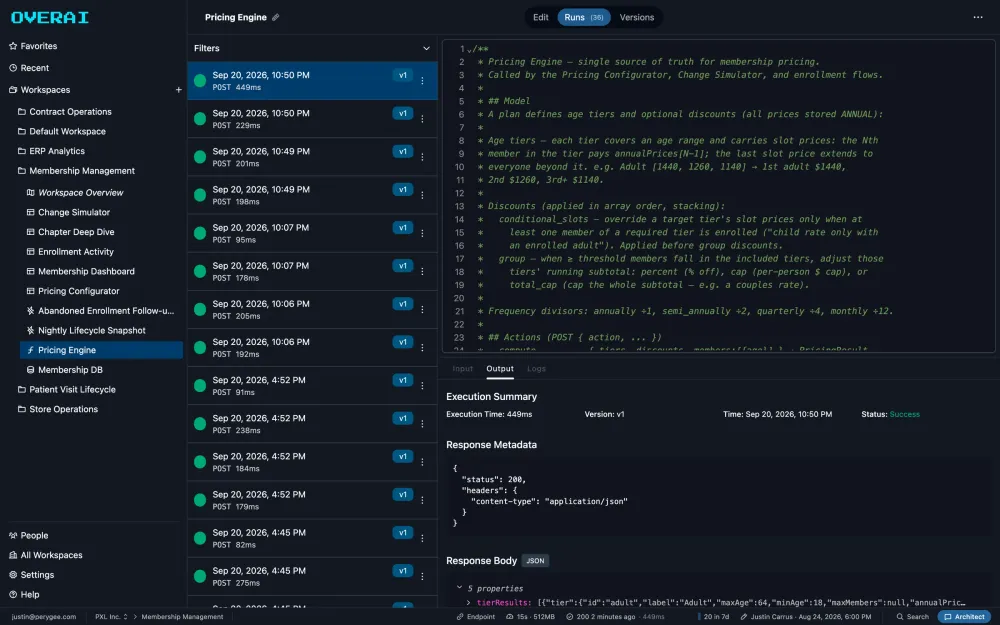Screen dimensions: 1000x625
Task: Go to the People page
Action: pos(29,536)
